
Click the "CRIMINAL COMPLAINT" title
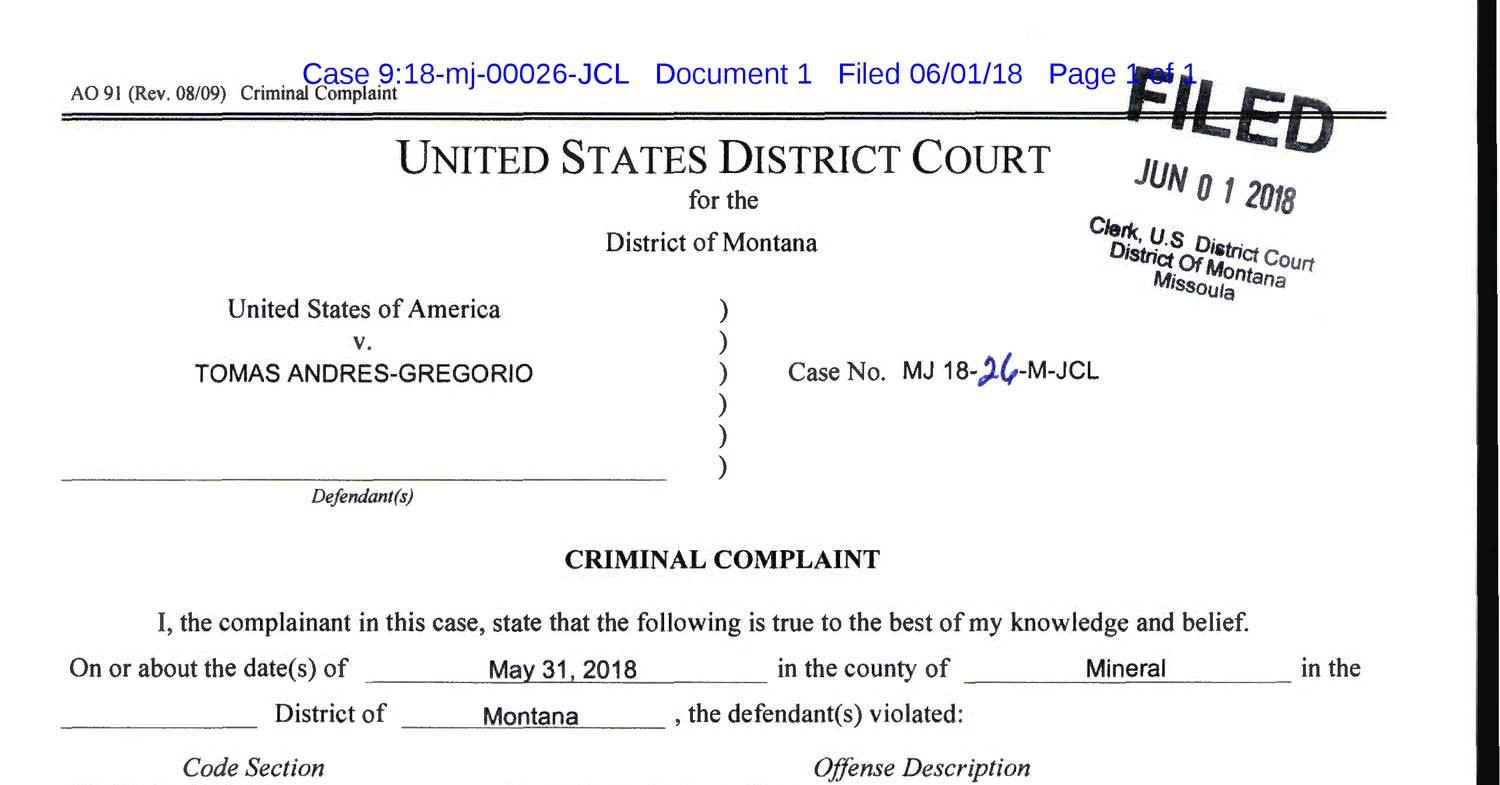coord(722,560)
